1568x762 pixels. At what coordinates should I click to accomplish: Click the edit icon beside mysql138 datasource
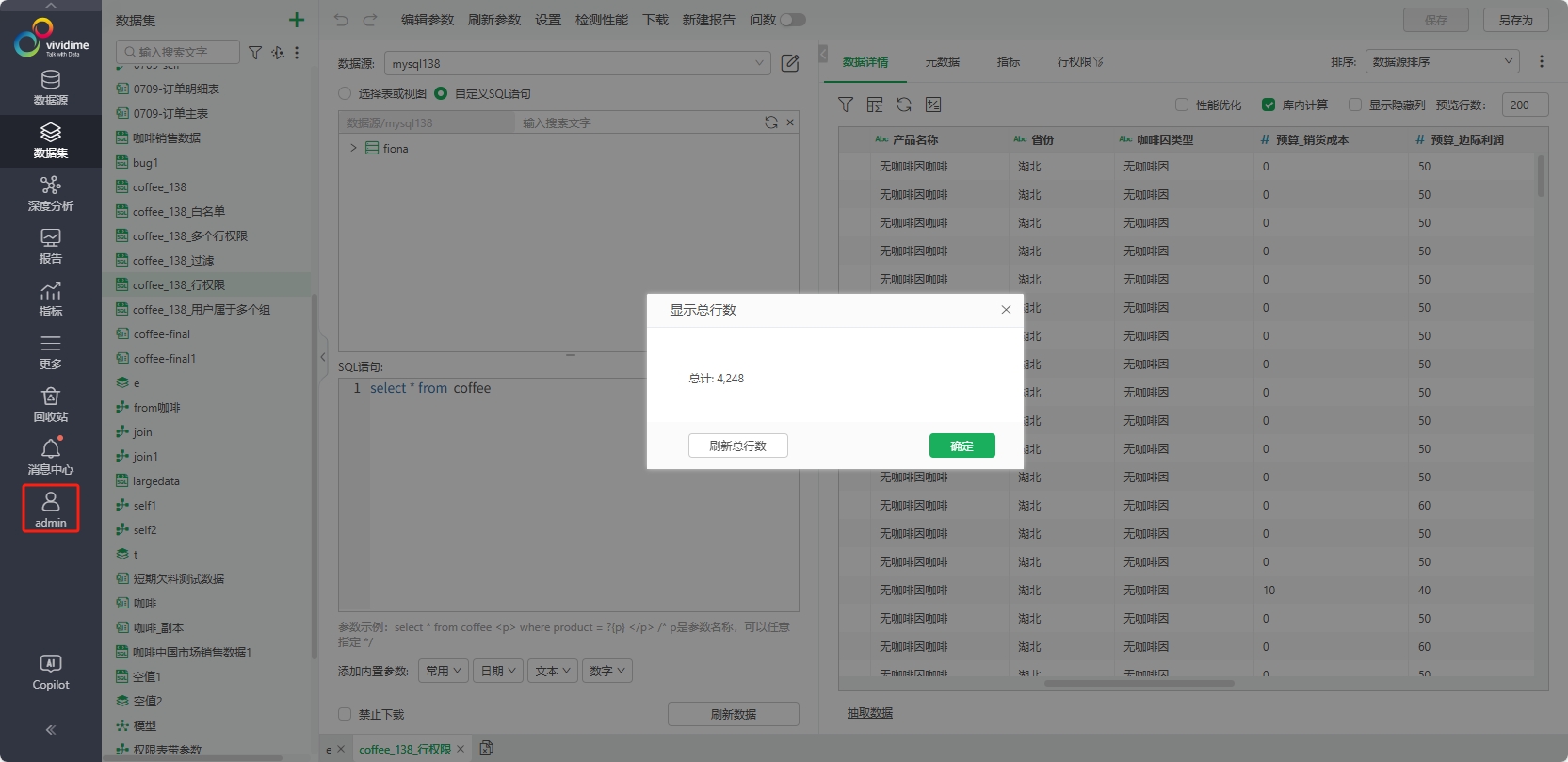[x=790, y=63]
